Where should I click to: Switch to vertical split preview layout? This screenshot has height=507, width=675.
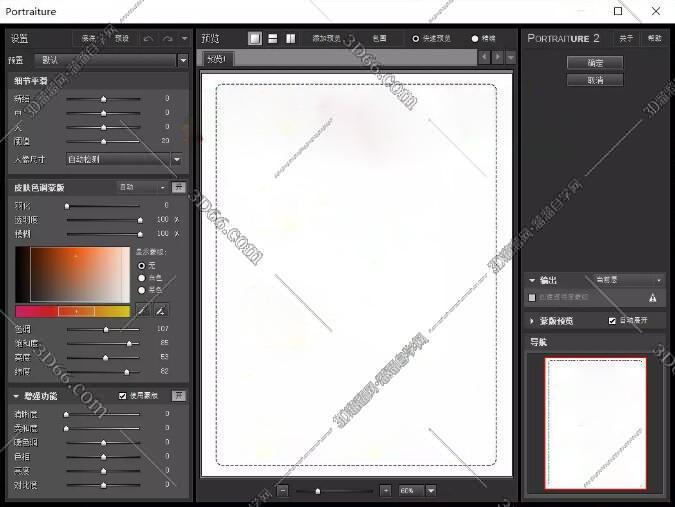[291, 38]
